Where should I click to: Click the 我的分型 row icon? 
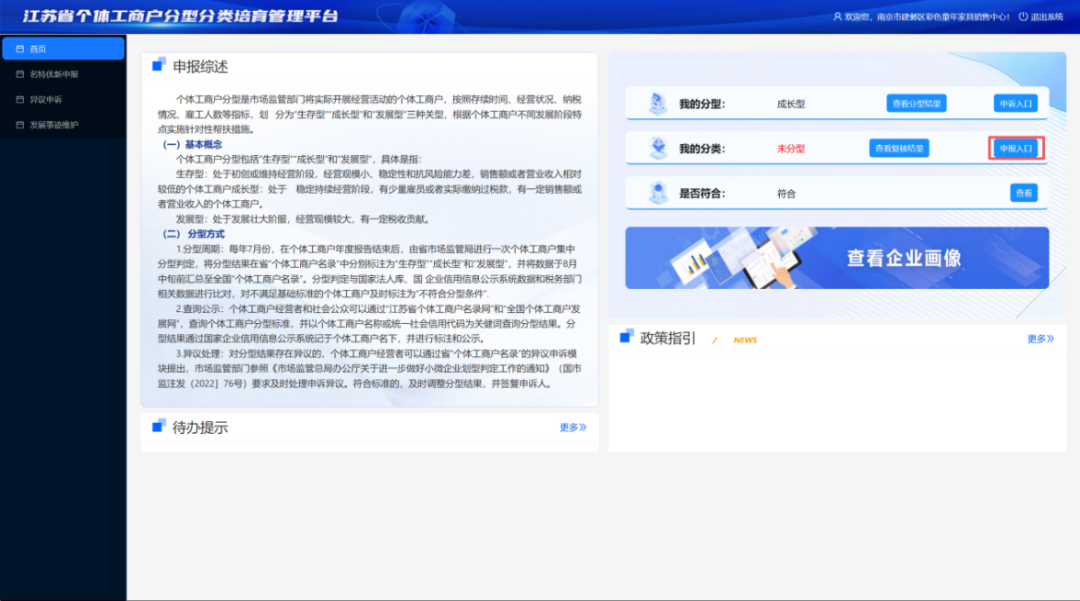[x=657, y=103]
